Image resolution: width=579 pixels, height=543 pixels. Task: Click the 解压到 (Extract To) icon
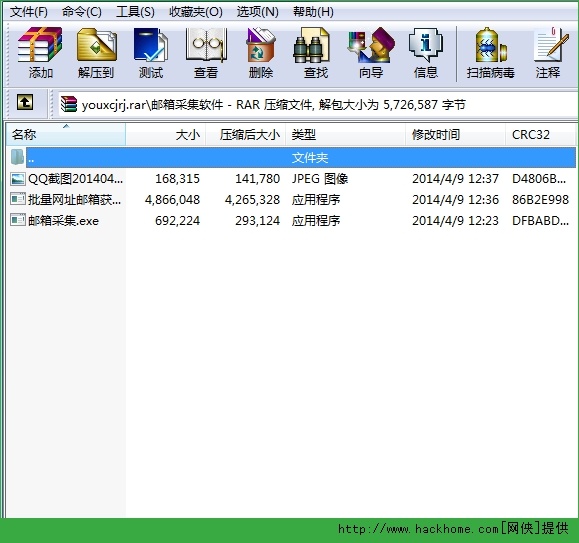(x=96, y=53)
